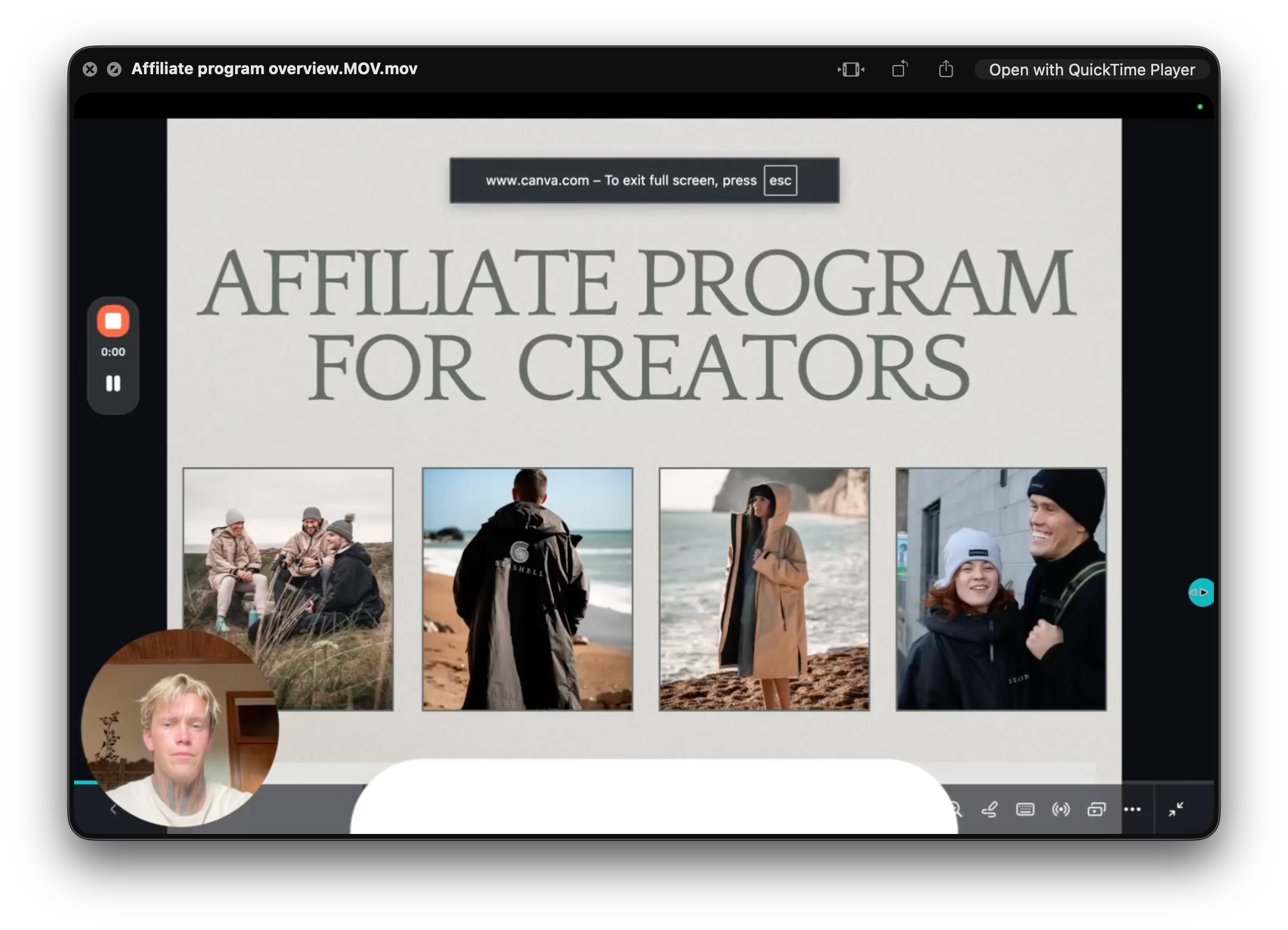Click the teal slide progress bar

point(86,782)
